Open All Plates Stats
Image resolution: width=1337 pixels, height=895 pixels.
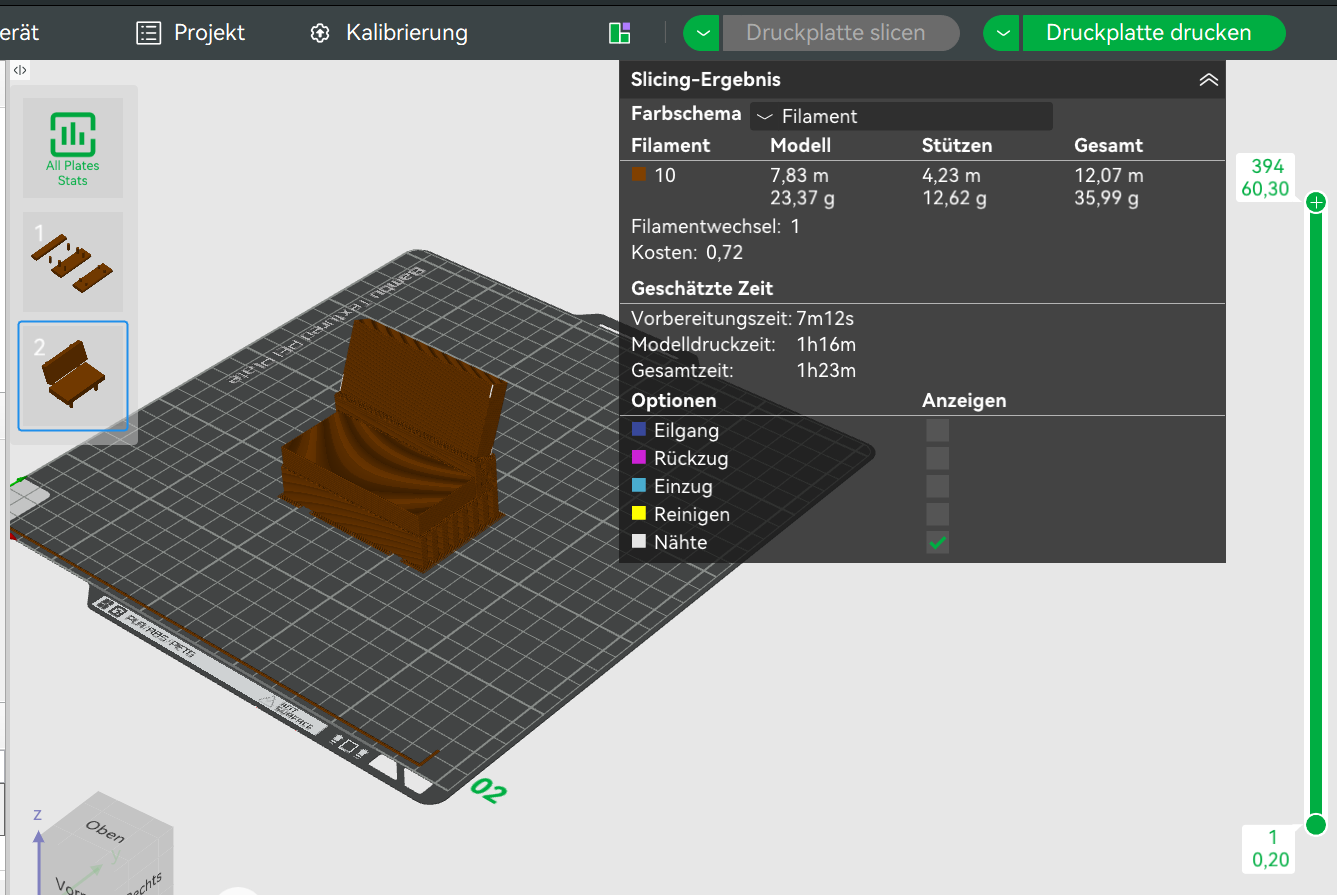[x=72, y=147]
